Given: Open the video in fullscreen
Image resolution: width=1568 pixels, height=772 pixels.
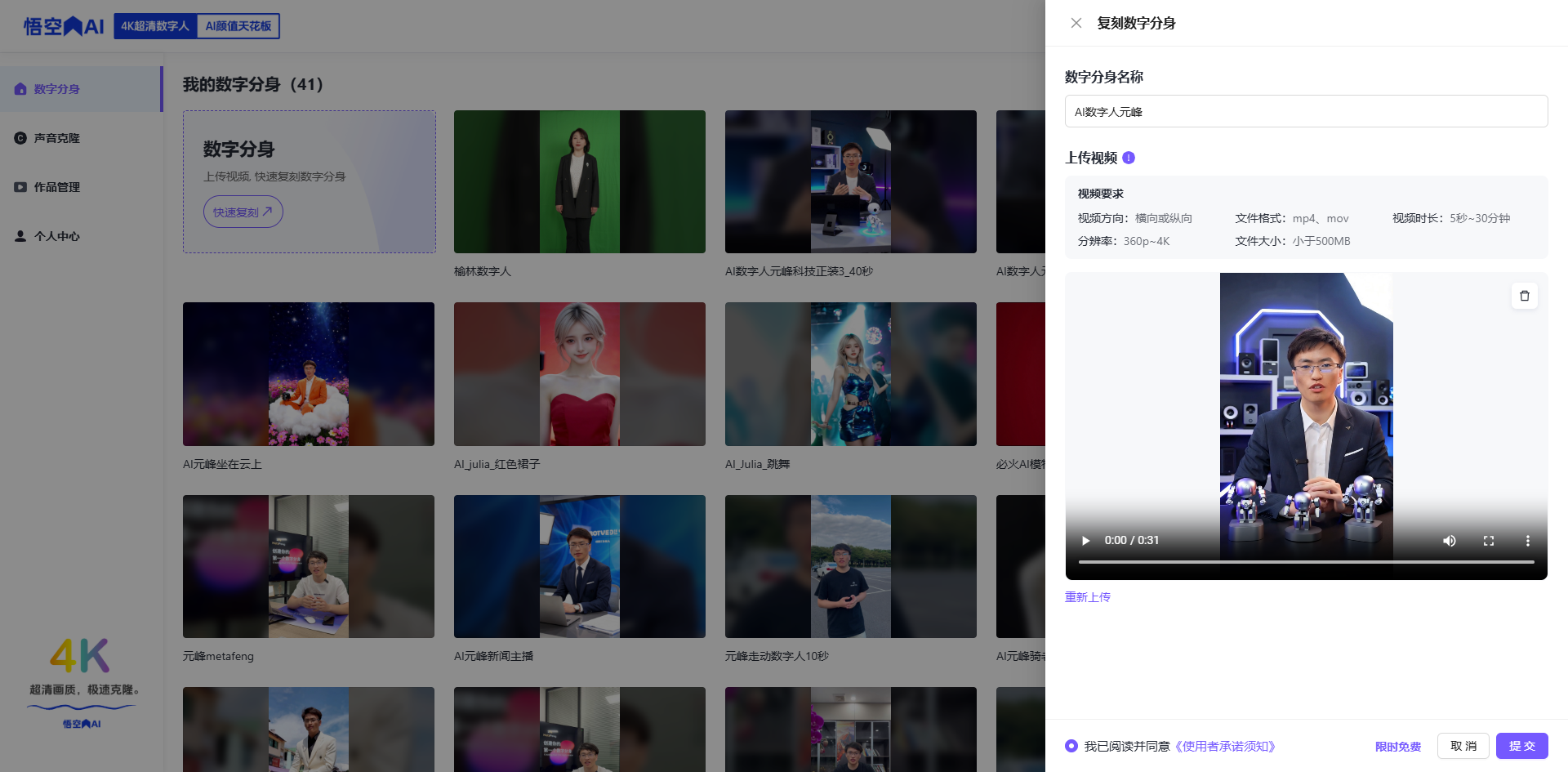Looking at the screenshot, I should point(1489,541).
